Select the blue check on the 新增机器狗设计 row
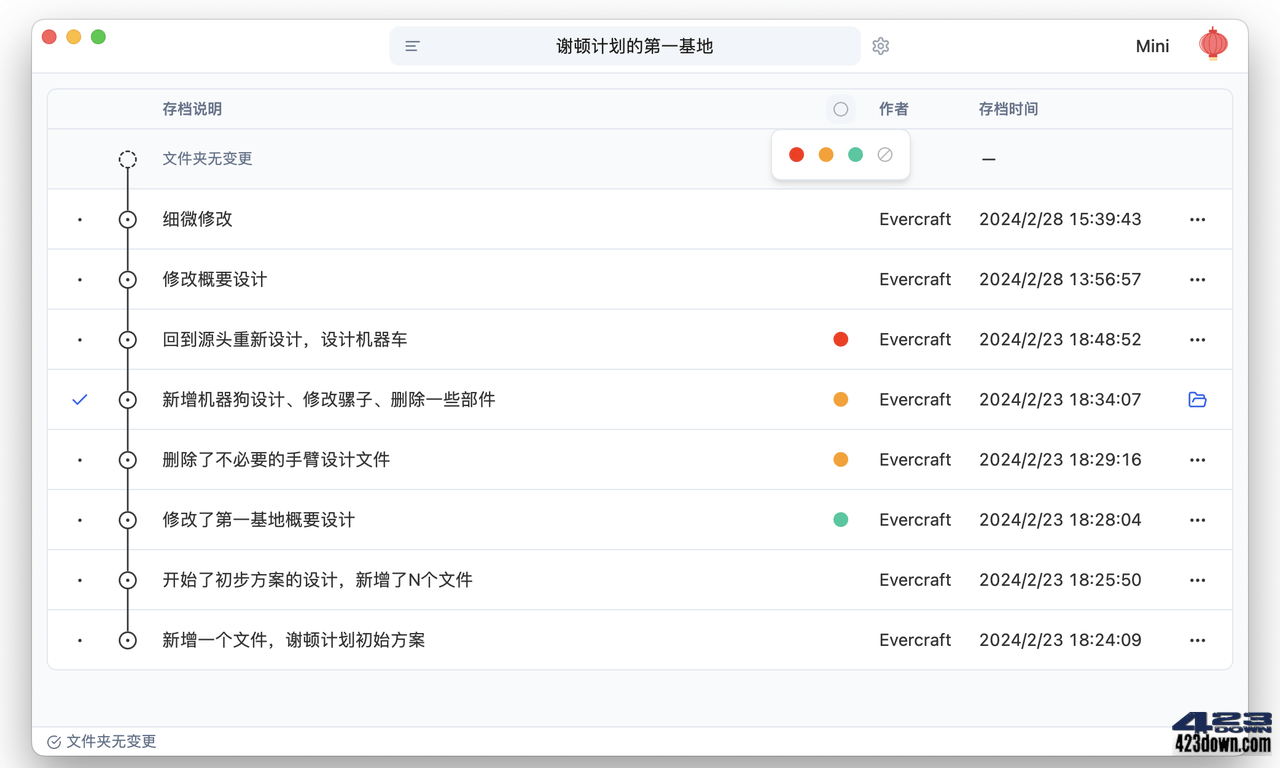Screen dimensions: 1280x768 [79, 399]
